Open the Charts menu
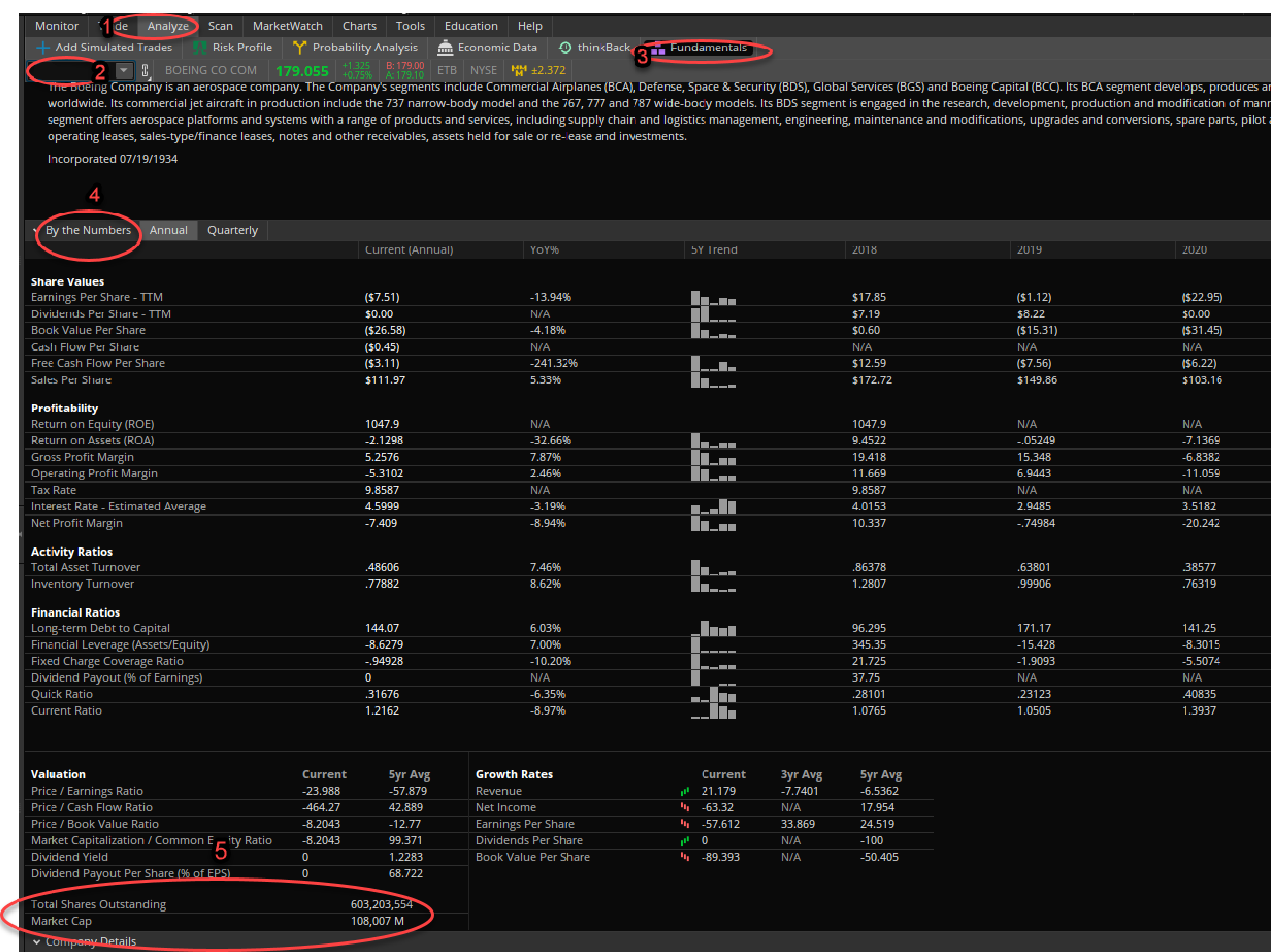This screenshot has height=952, width=1271. [x=359, y=26]
